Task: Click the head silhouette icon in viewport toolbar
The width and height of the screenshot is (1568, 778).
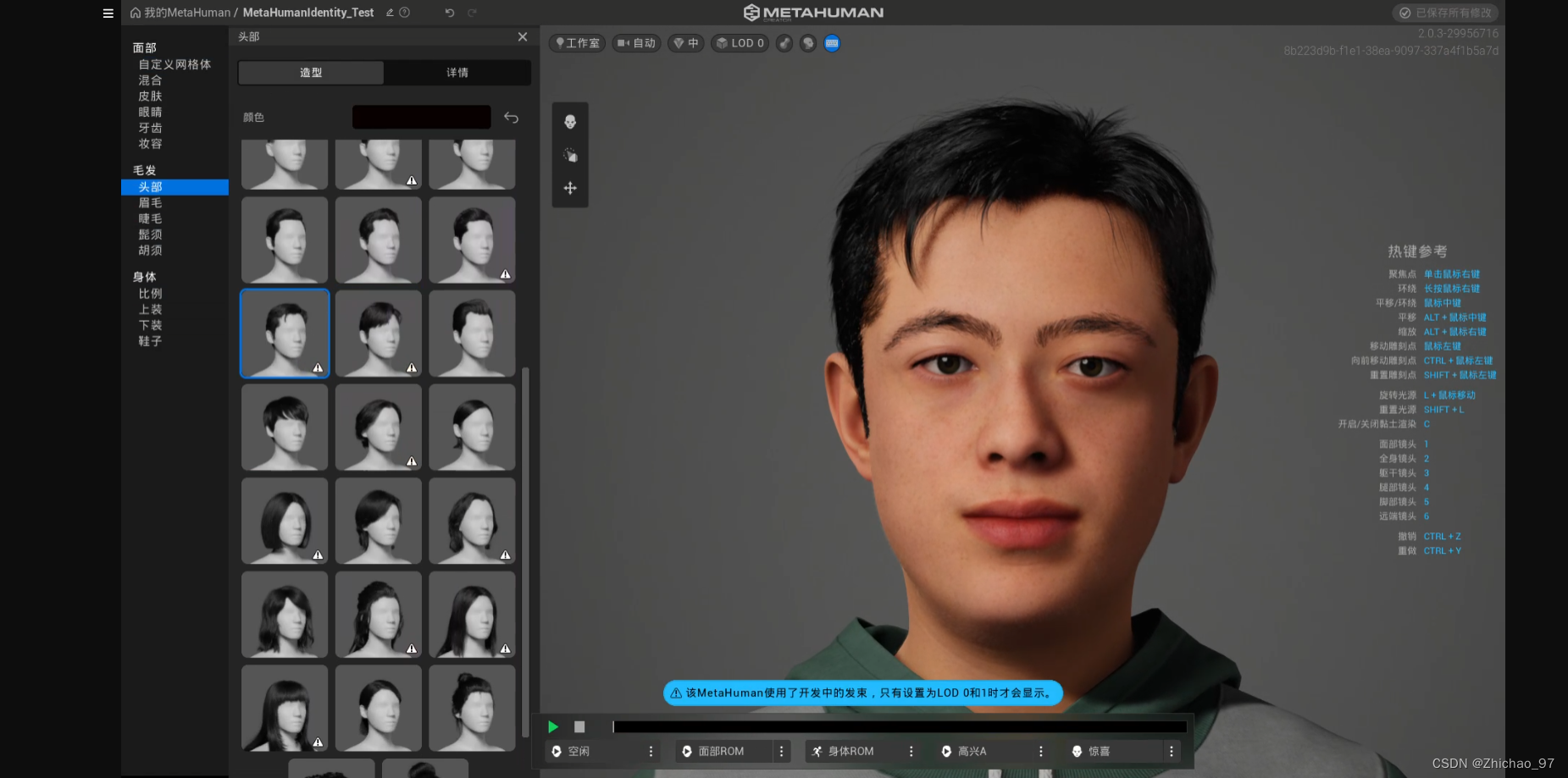Action: [808, 43]
